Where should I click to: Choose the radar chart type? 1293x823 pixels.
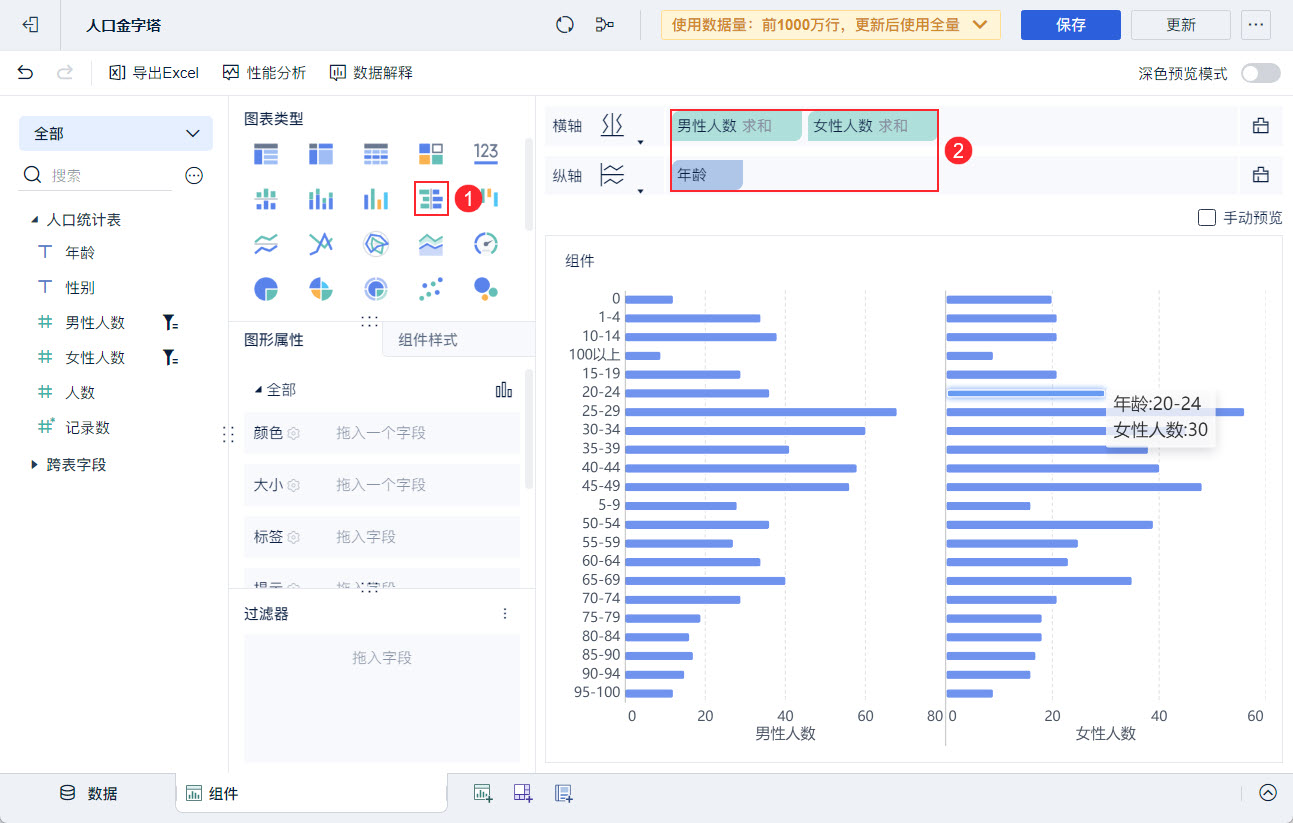tap(376, 244)
